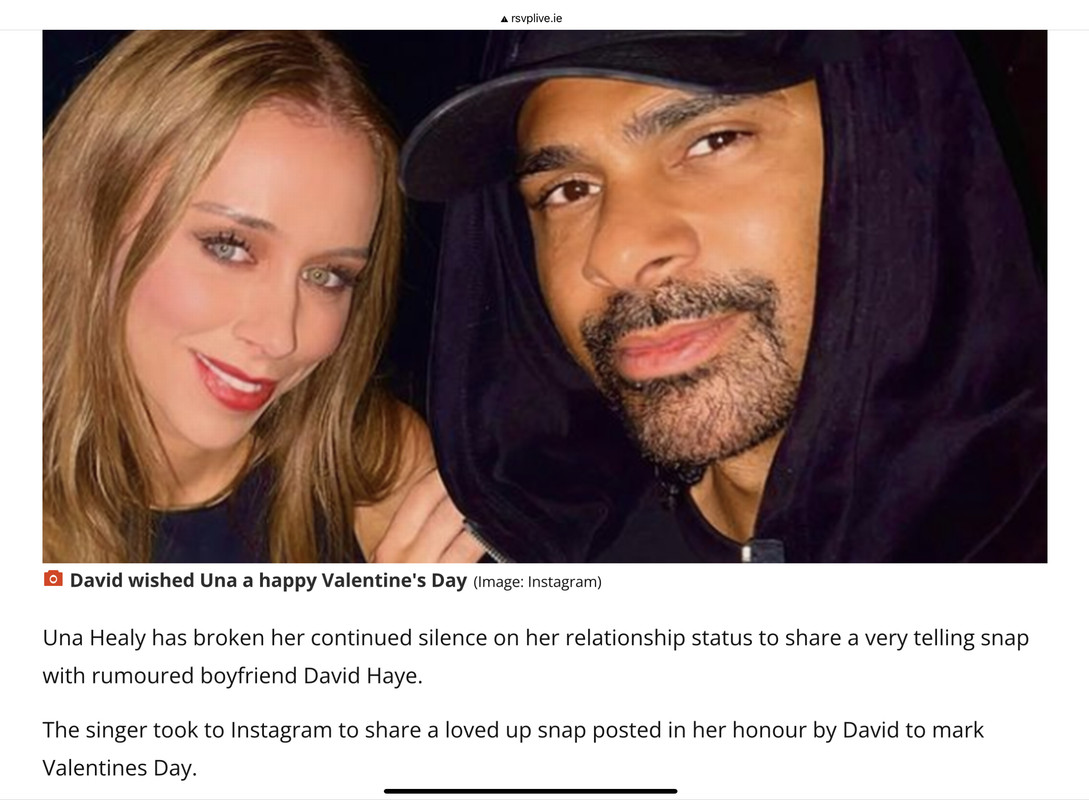1089x800 pixels.
Task: Tap the woman's red lips in the photo
Action: 234,383
